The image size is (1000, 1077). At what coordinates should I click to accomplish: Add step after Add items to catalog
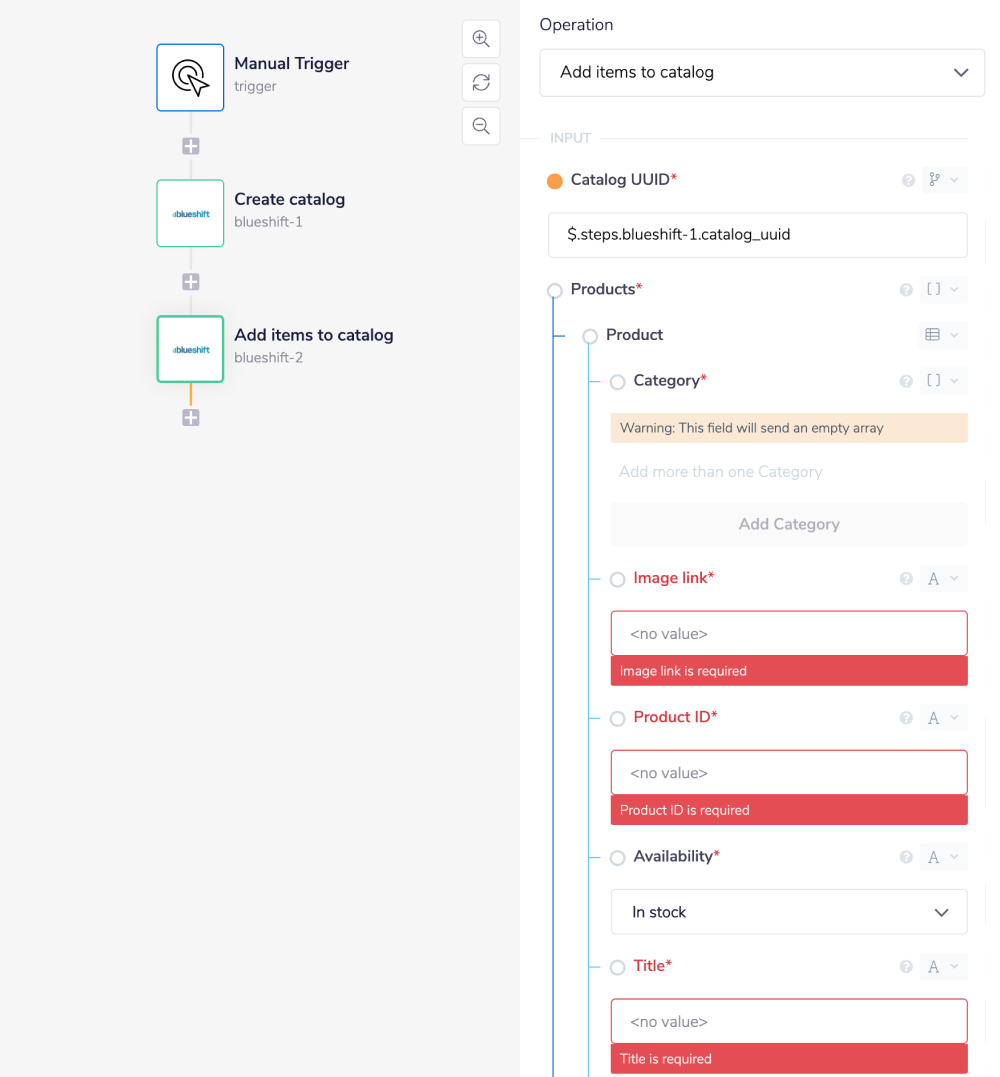[x=191, y=418]
